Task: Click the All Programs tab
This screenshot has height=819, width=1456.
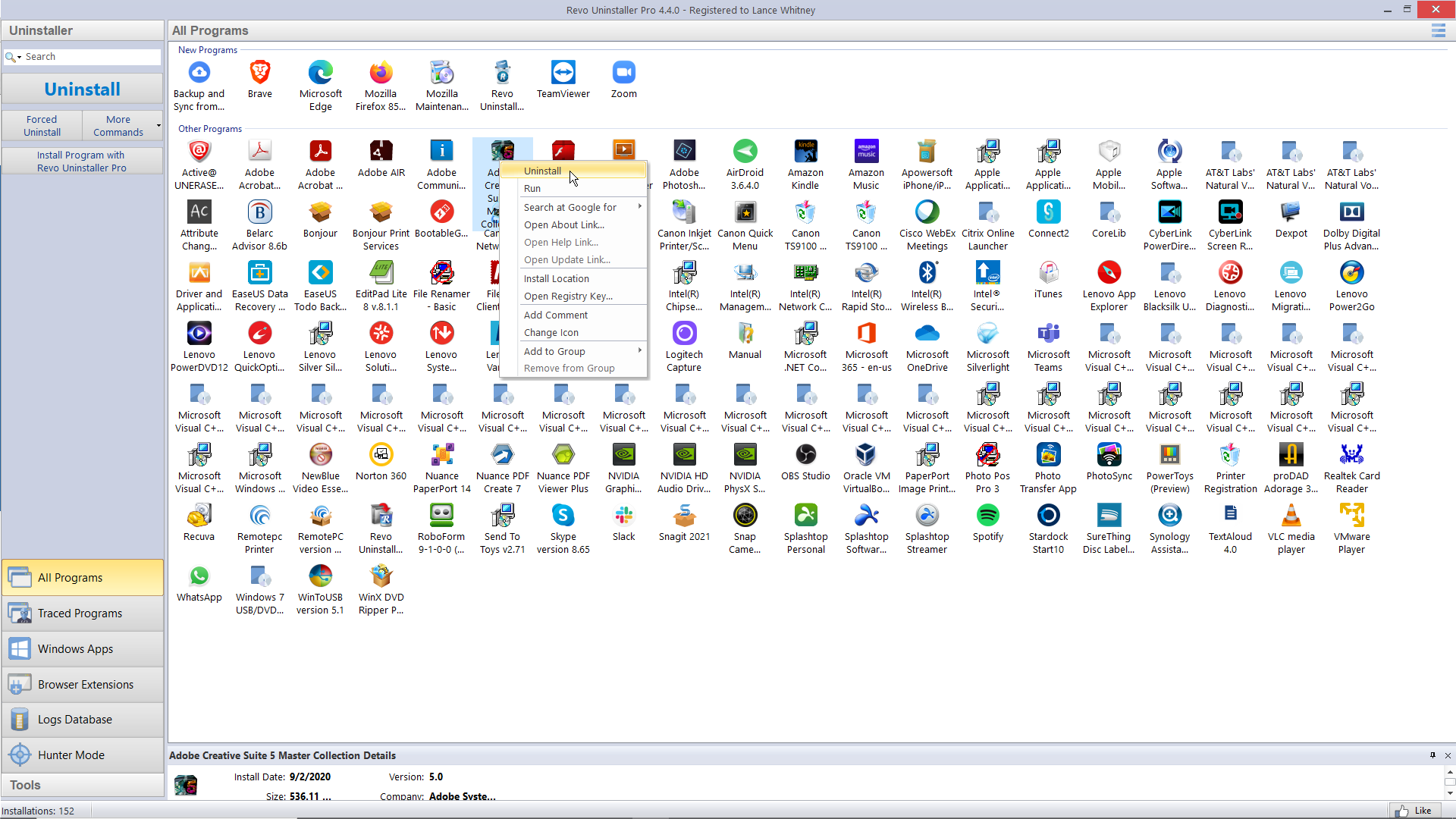Action: point(83,577)
